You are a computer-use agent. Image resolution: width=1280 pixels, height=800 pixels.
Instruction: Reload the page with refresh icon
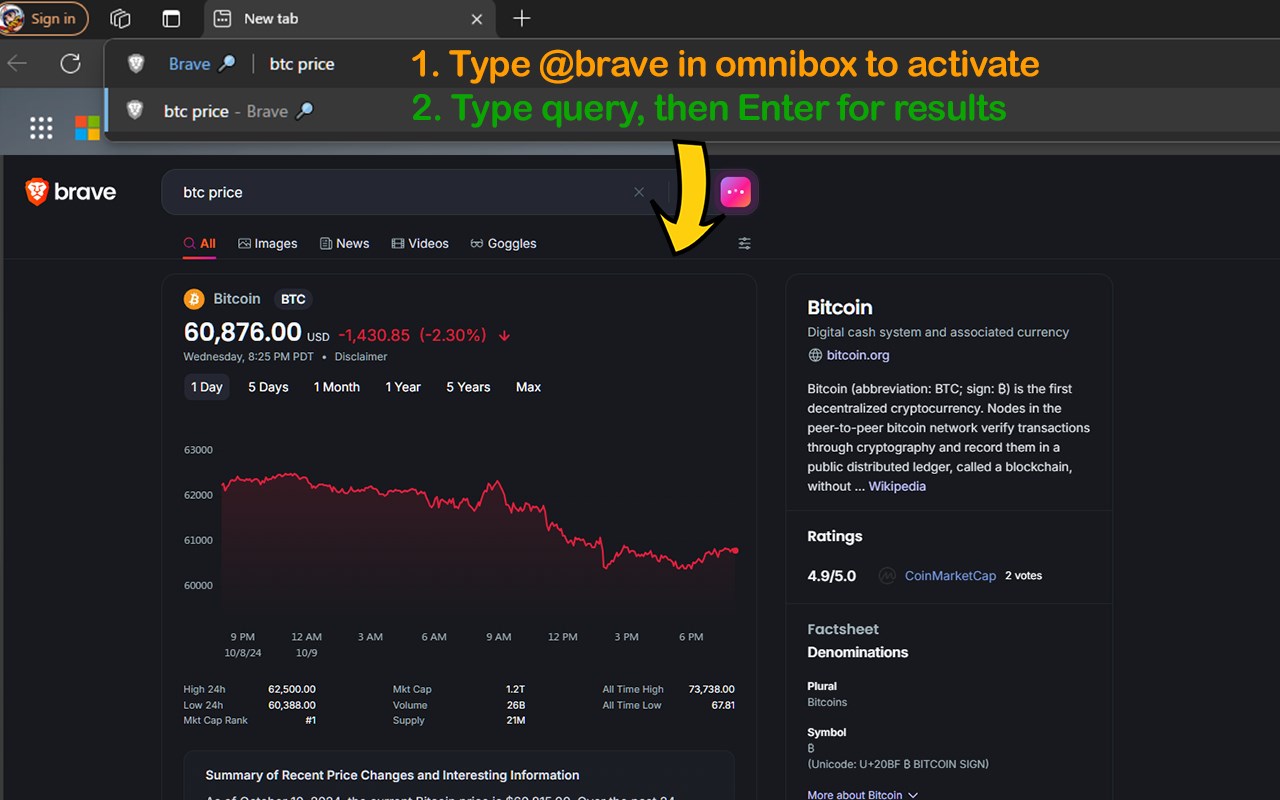[x=70, y=64]
